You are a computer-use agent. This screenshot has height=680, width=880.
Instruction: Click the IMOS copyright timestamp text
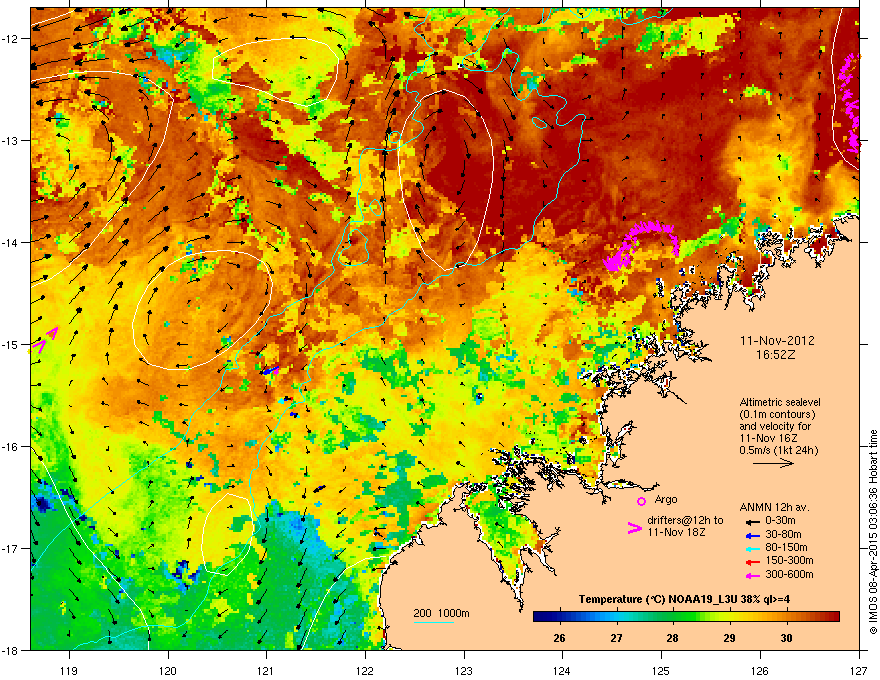point(873,532)
